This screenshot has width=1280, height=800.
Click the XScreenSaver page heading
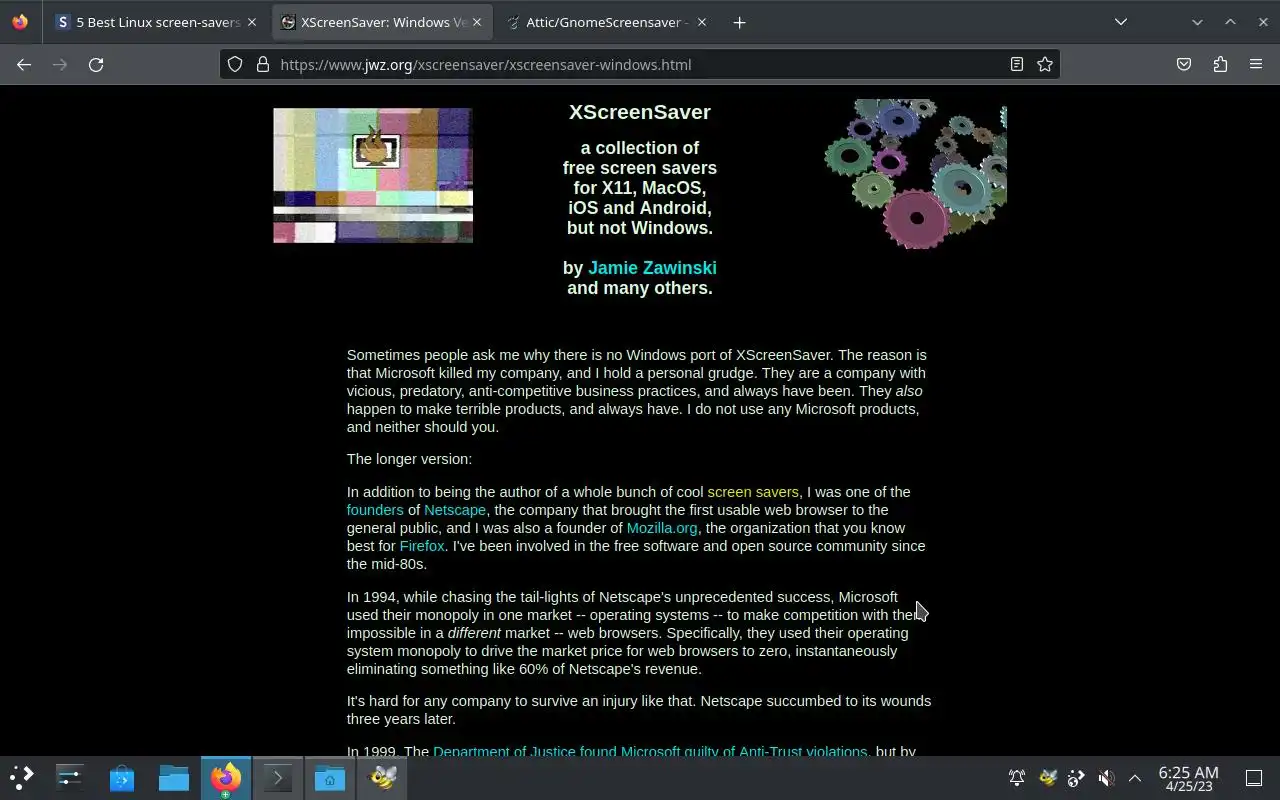click(640, 112)
